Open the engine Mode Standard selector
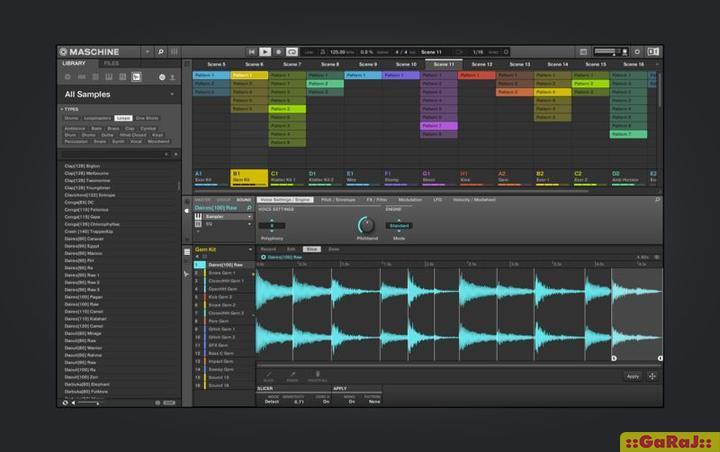720x452 pixels. (399, 226)
